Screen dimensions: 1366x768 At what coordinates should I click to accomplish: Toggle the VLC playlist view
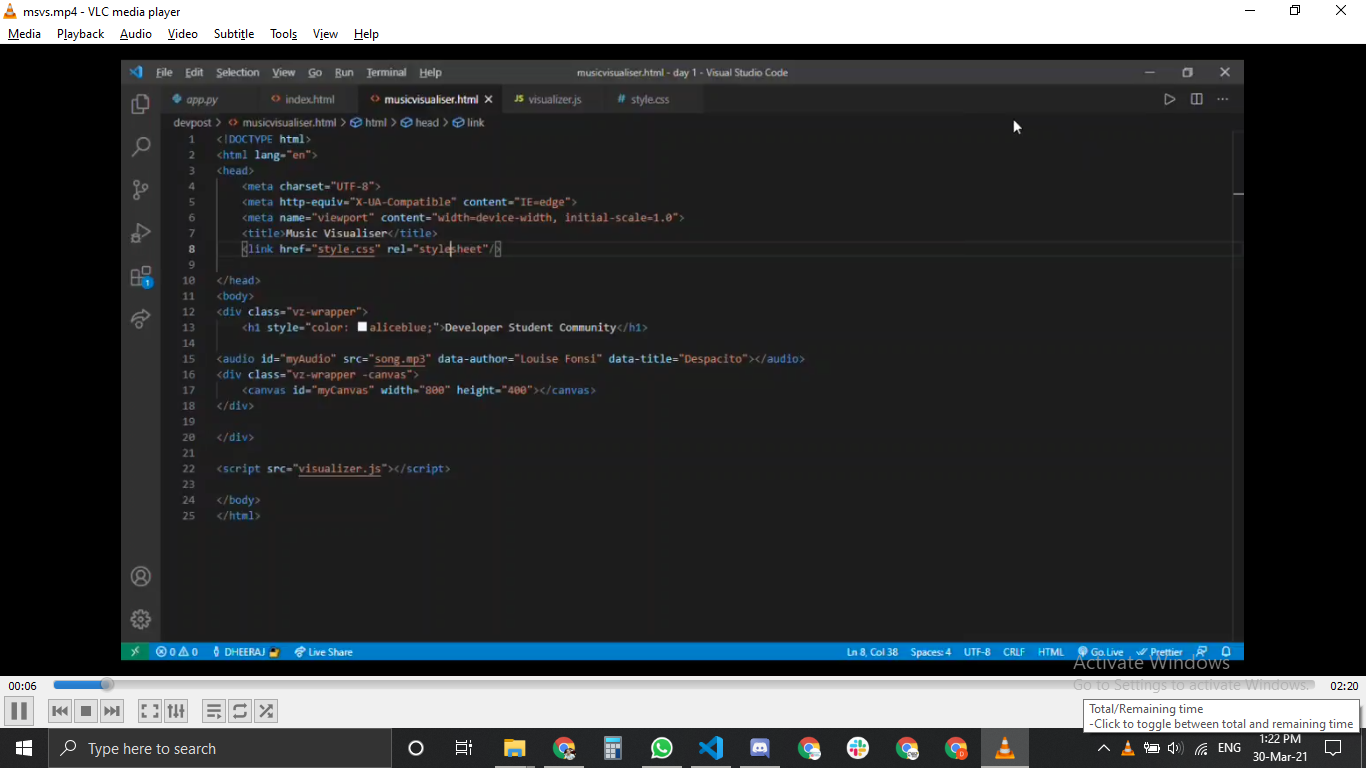213,711
